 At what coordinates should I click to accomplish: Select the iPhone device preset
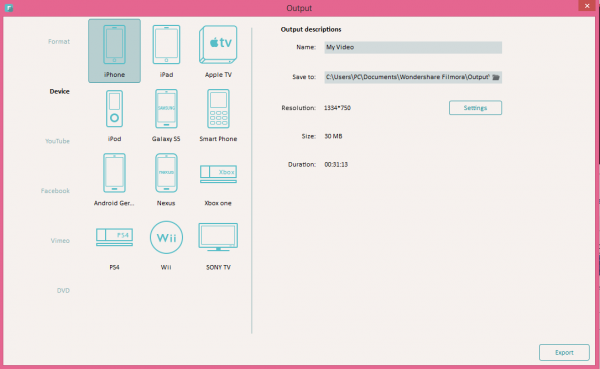pyautogui.click(x=114, y=51)
